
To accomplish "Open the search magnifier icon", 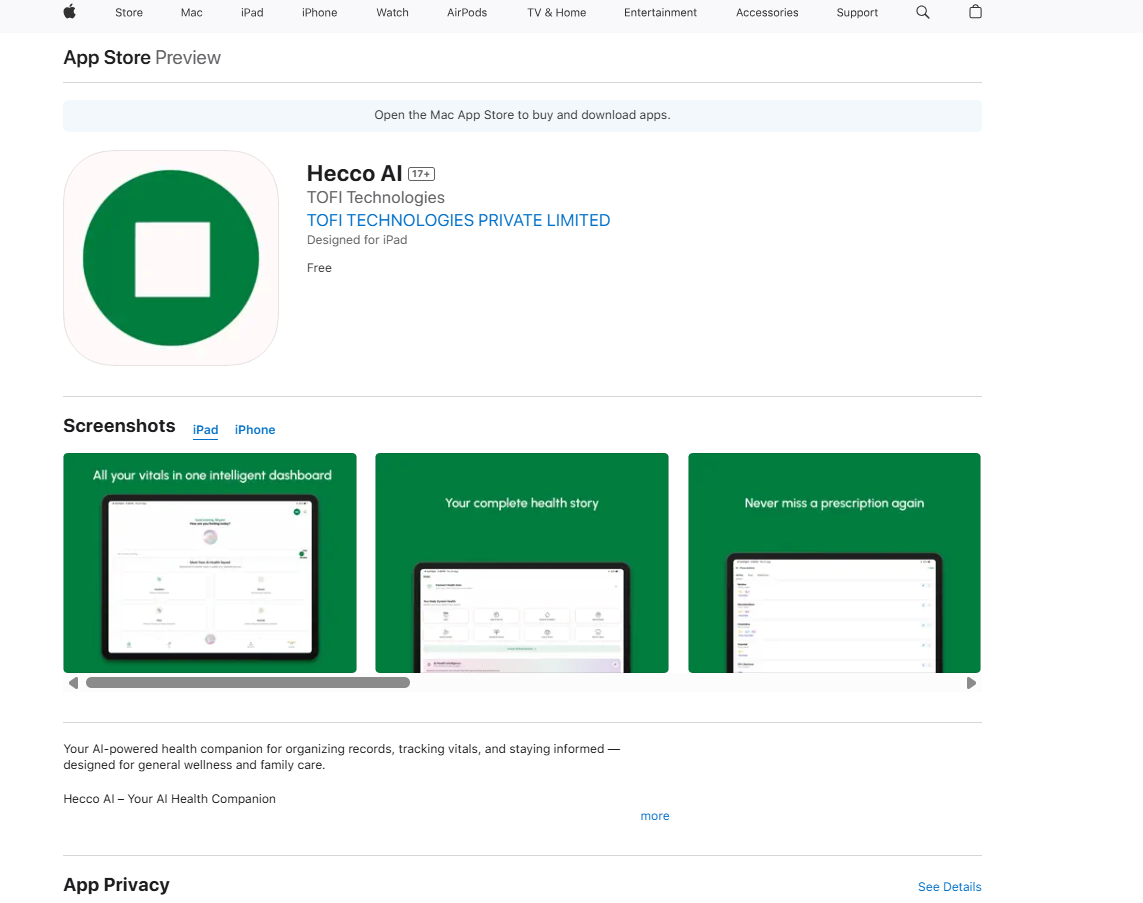I will (922, 13).
